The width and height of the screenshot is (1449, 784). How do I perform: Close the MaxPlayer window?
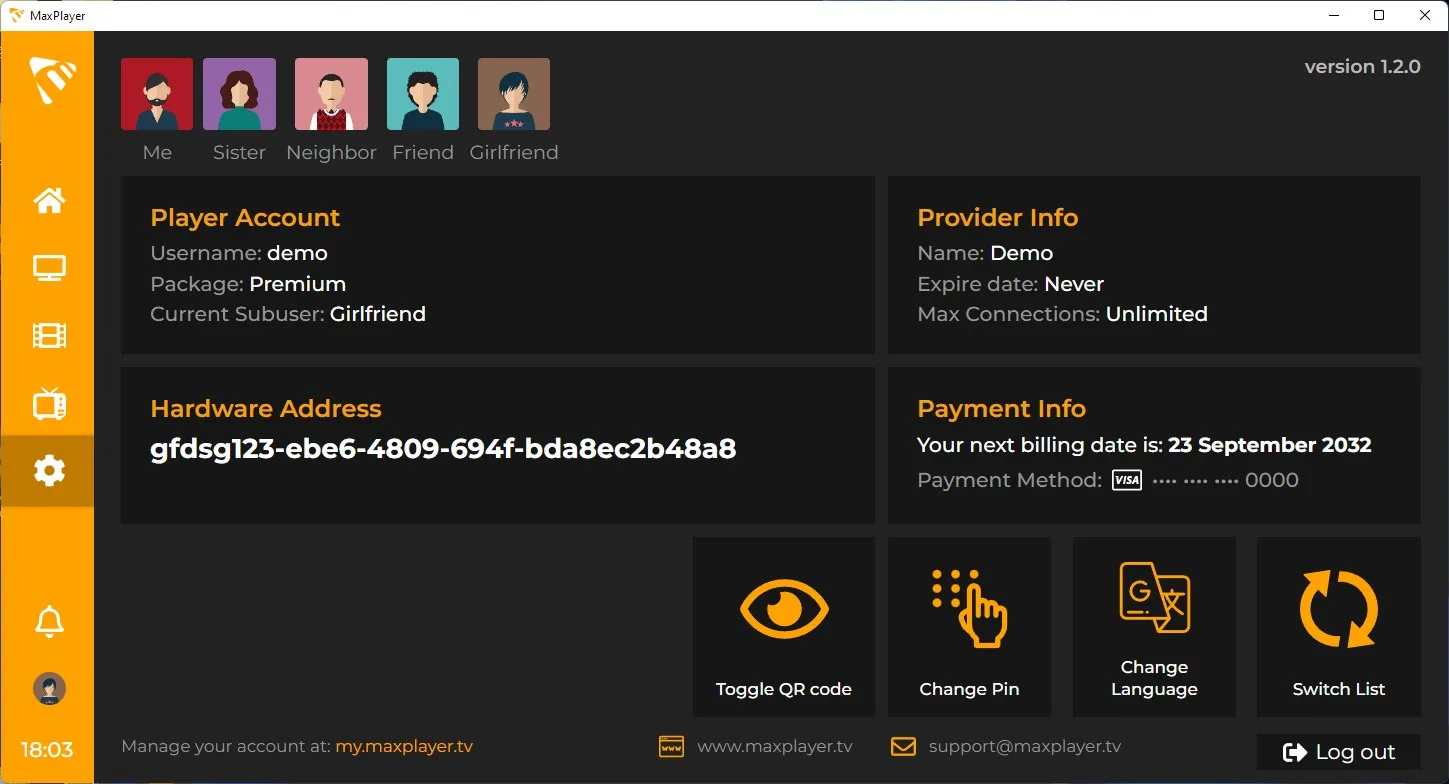tap(1425, 15)
